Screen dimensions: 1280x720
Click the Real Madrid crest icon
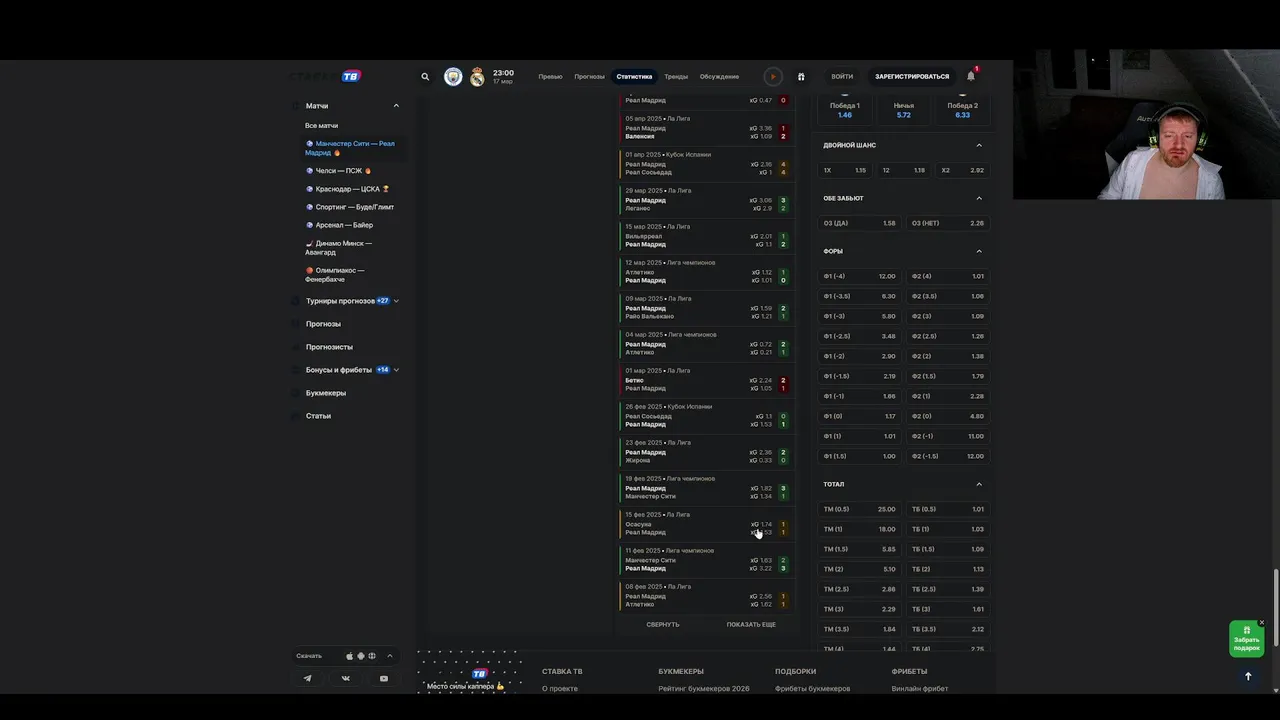(477, 77)
